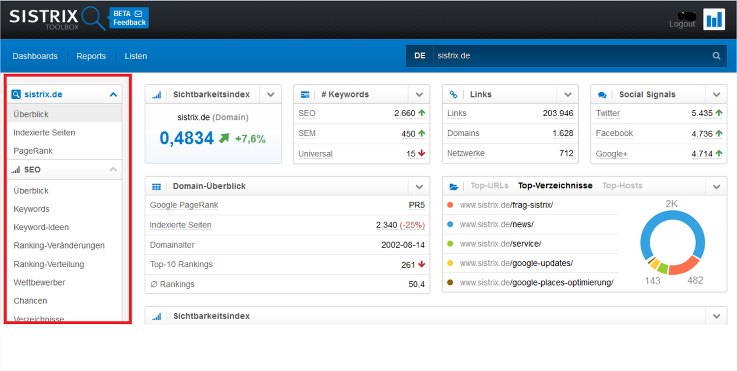Screen dimensions: 737x371
Task: Open Chancen in sidebar
Action: (31, 300)
